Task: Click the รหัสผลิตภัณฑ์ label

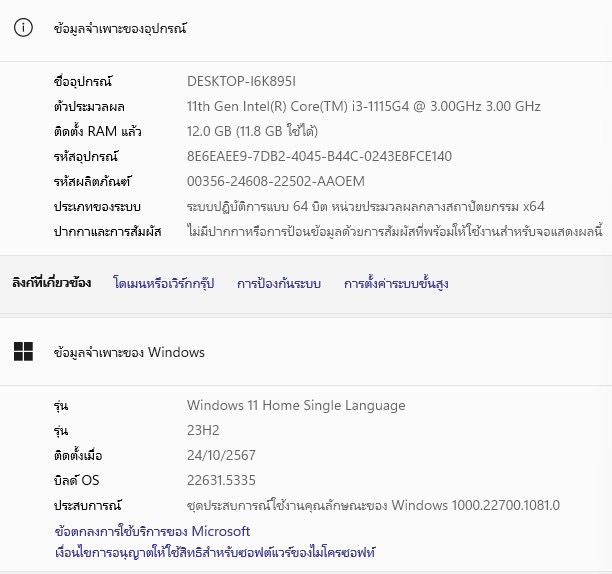Action: pos(92,181)
